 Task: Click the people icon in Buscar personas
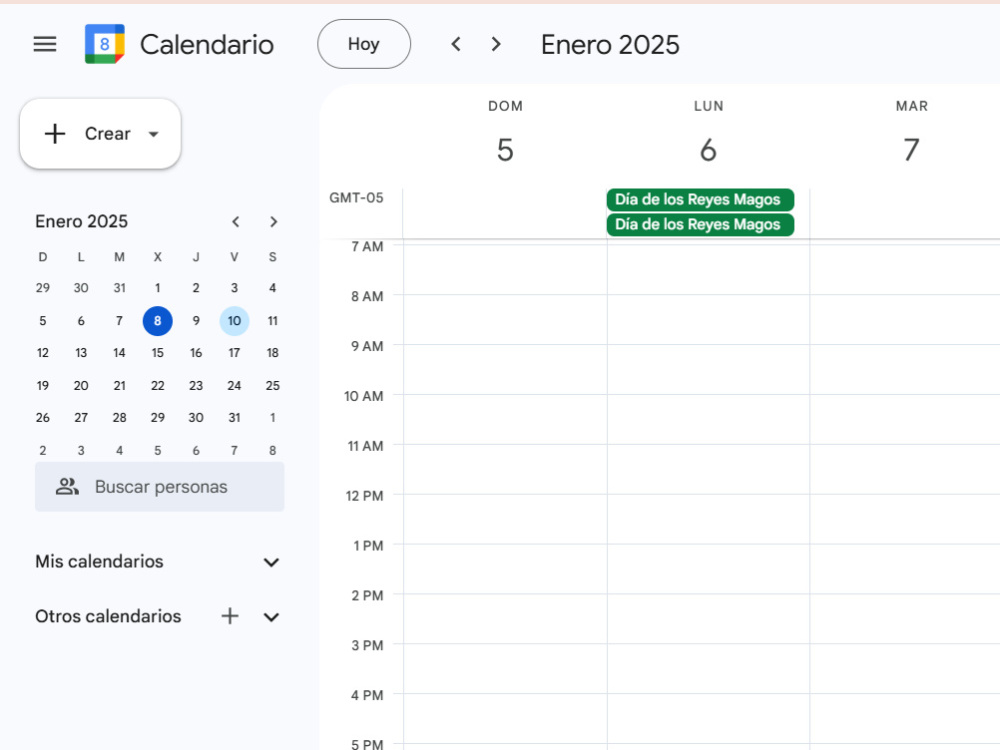click(67, 487)
